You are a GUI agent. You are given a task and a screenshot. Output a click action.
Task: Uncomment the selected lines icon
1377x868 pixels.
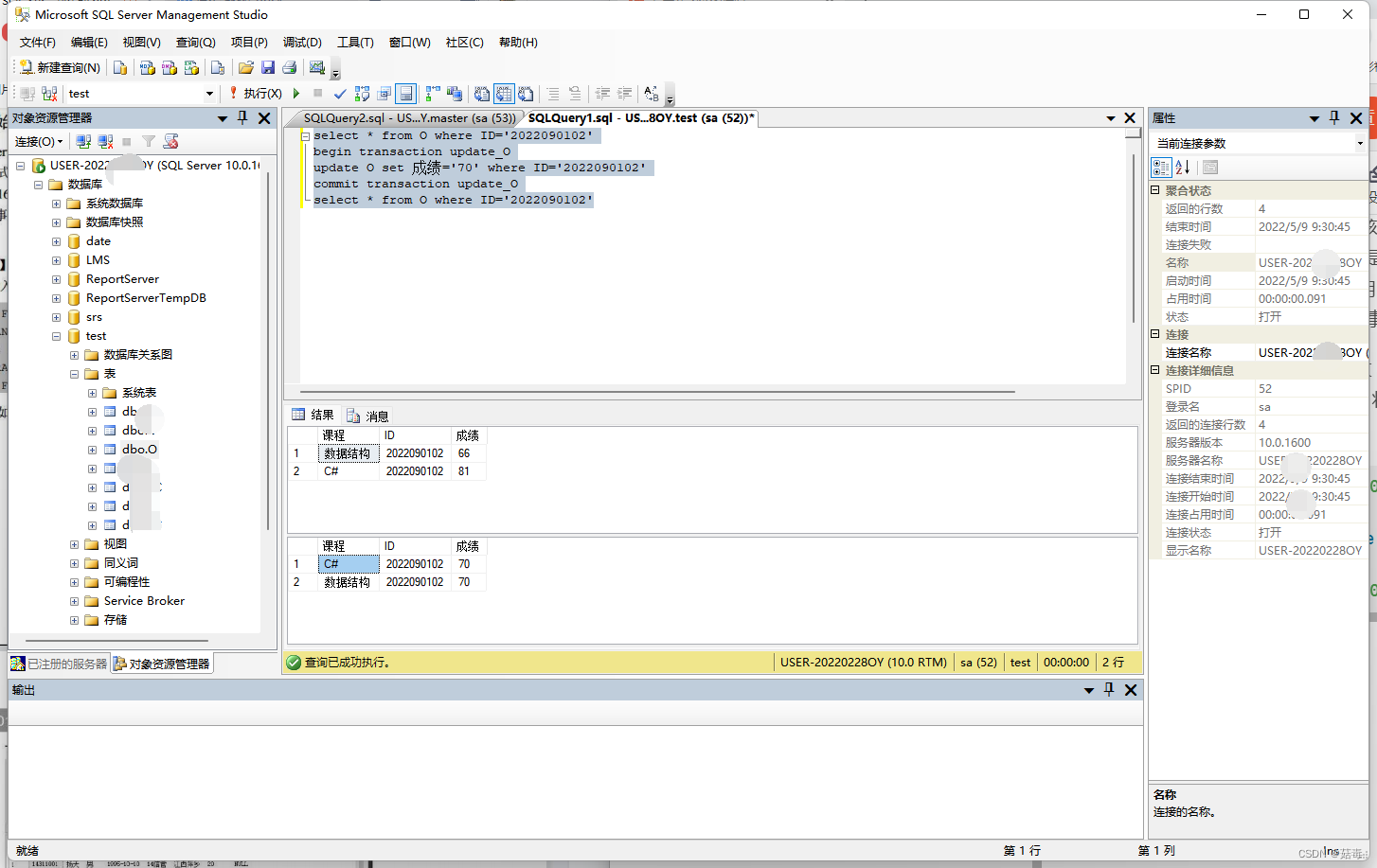(x=575, y=94)
